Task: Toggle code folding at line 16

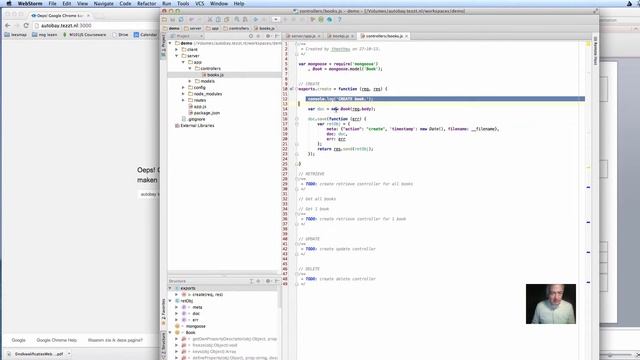Action: click(x=297, y=119)
